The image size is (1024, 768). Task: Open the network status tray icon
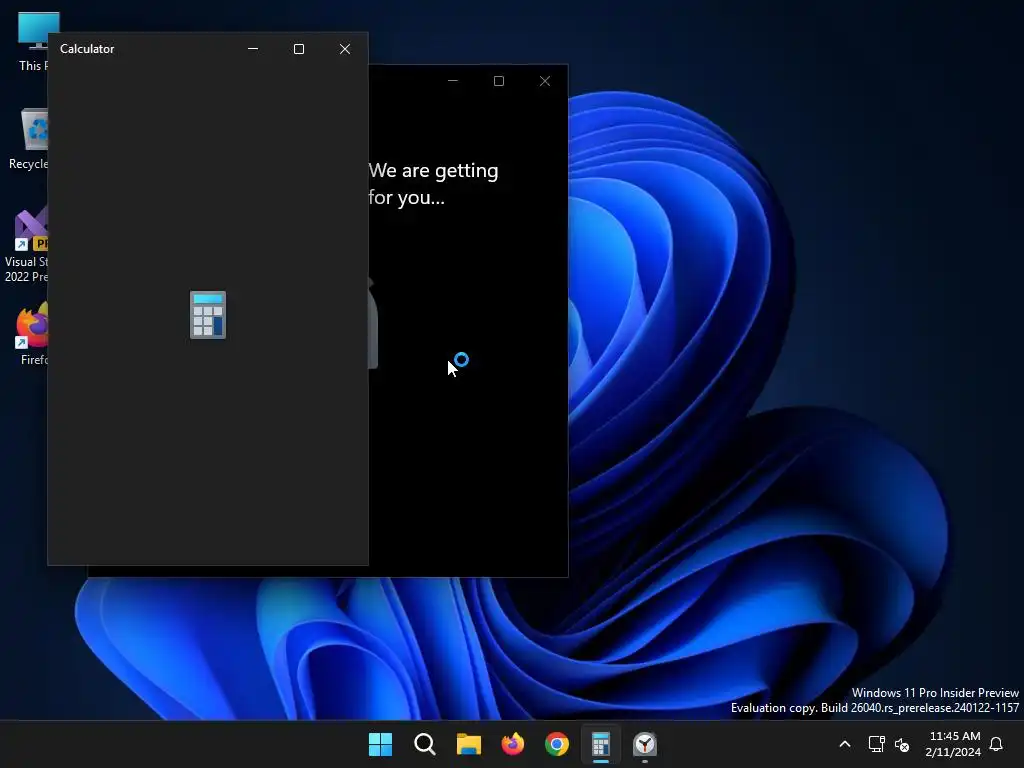[x=876, y=744]
